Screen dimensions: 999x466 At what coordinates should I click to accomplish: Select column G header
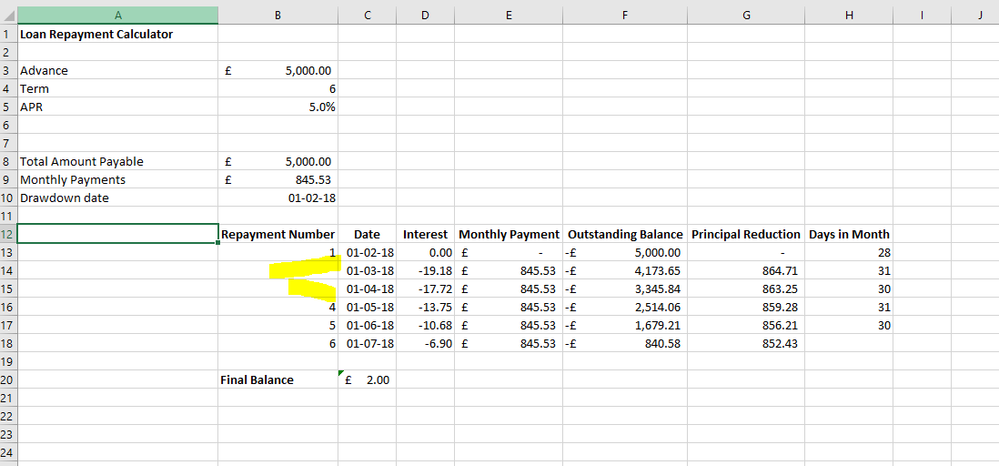(746, 16)
